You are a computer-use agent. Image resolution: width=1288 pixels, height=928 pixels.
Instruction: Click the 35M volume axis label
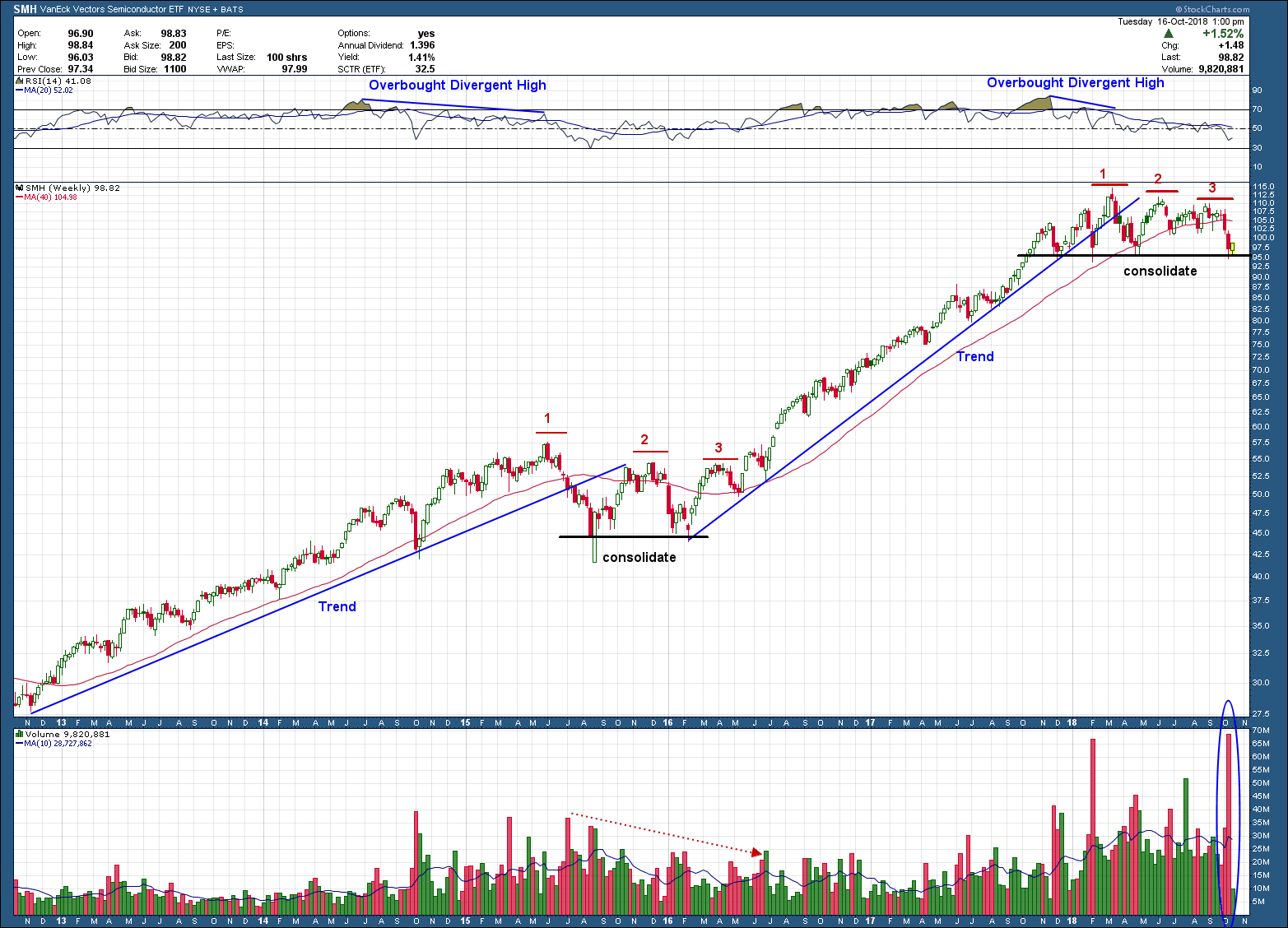pos(1259,823)
